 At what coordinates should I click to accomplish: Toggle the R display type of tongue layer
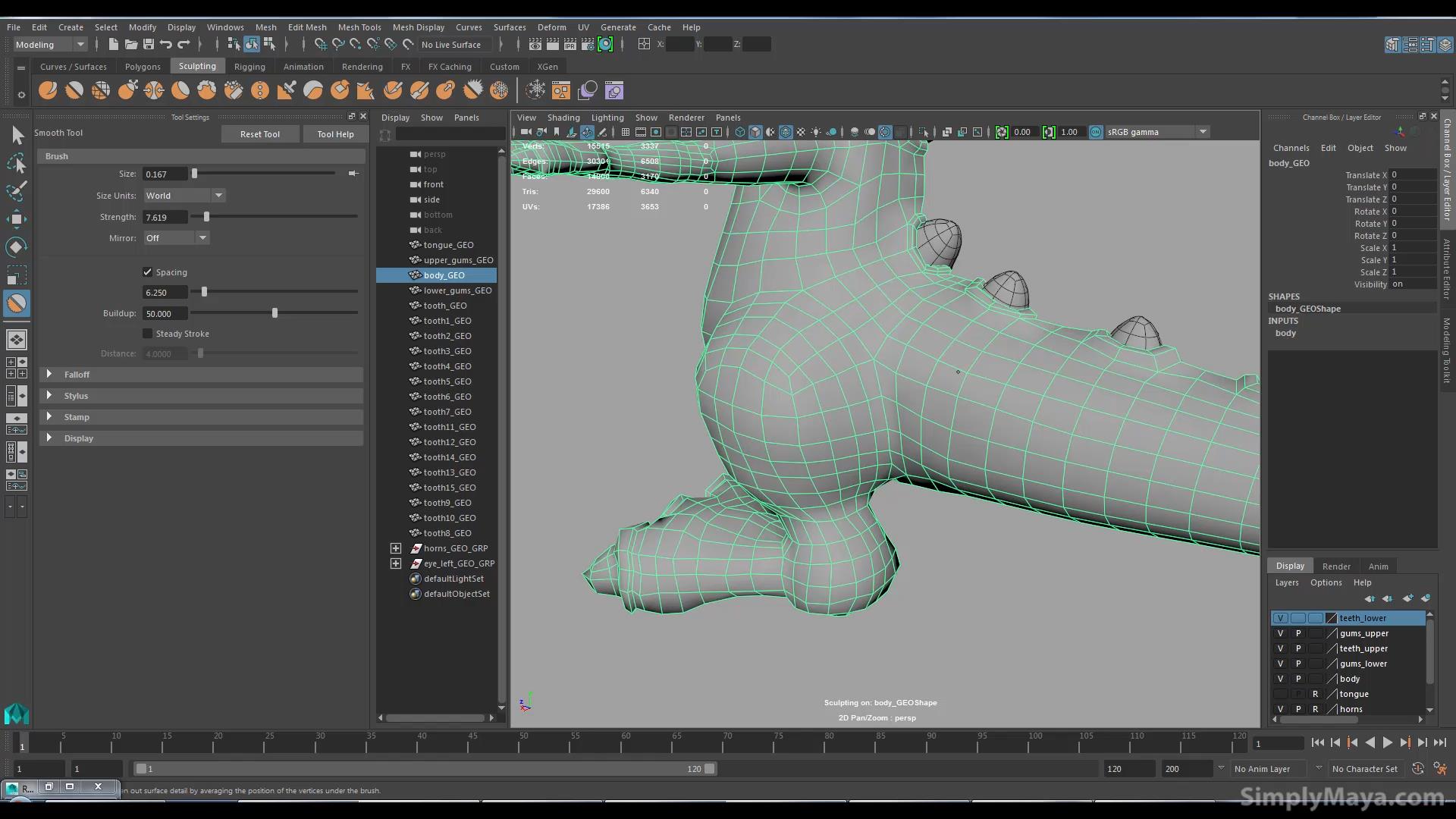(x=1316, y=694)
